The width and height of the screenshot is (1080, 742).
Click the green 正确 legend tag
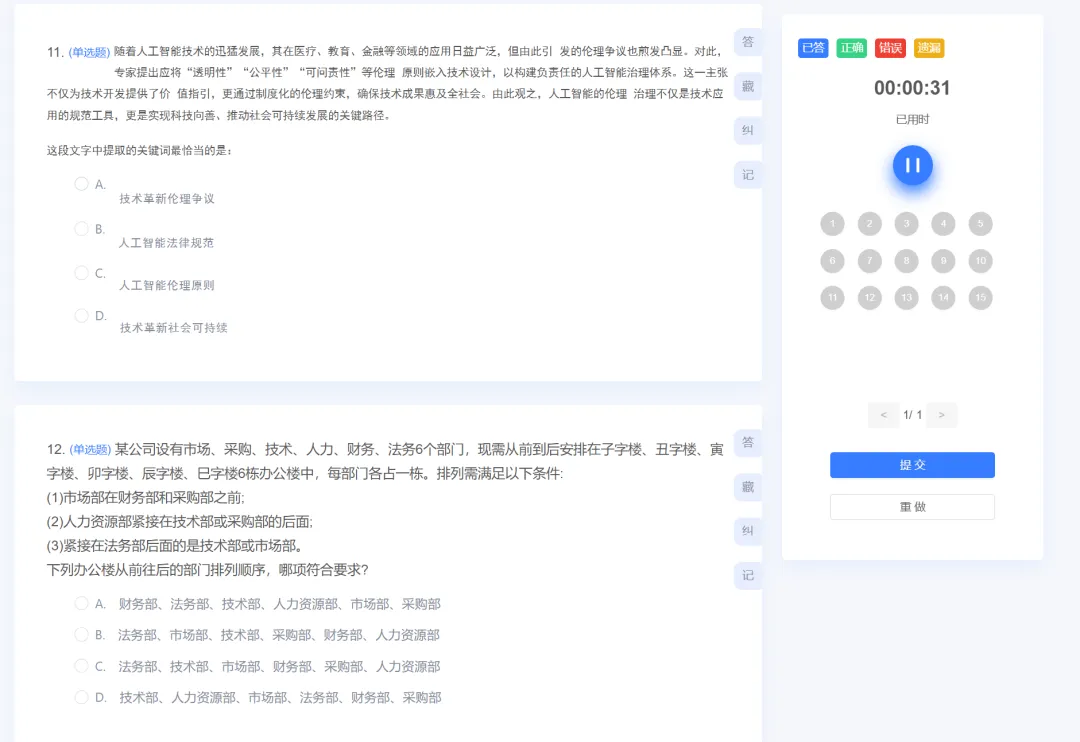pyautogui.click(x=851, y=48)
